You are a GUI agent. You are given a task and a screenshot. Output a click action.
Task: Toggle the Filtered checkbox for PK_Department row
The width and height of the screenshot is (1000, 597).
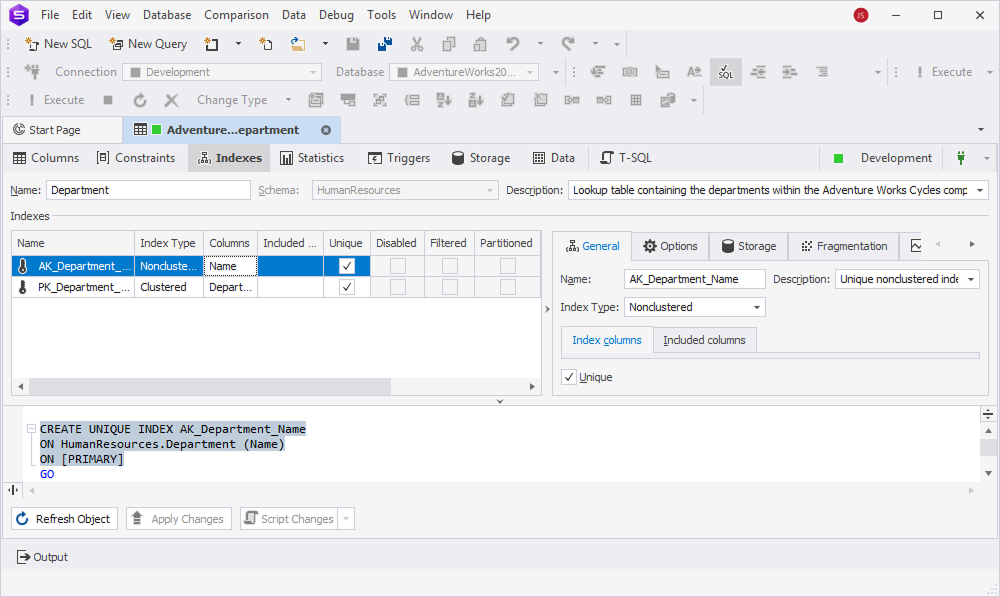tap(450, 287)
